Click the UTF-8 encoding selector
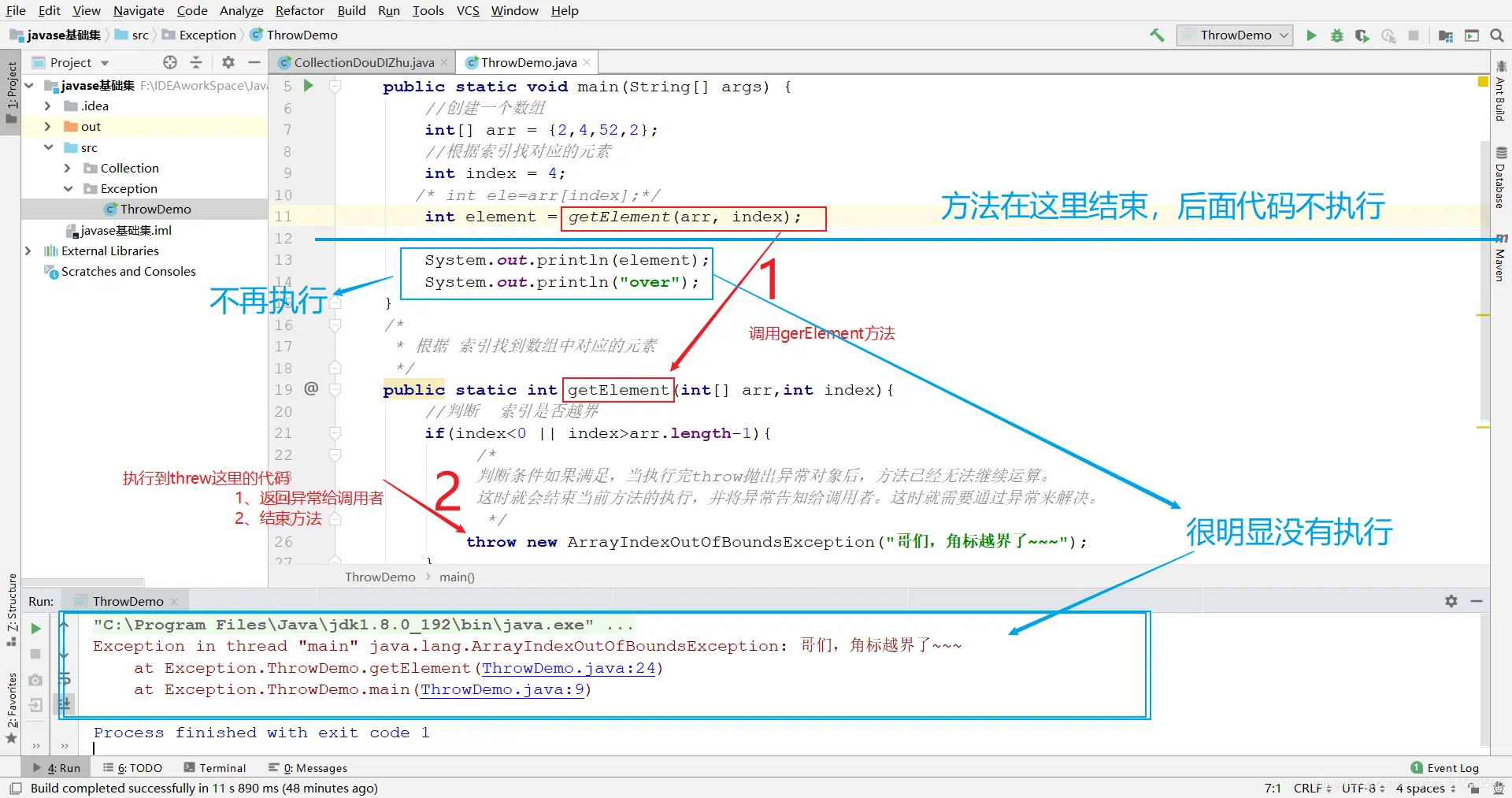1512x798 pixels. pos(1363,788)
